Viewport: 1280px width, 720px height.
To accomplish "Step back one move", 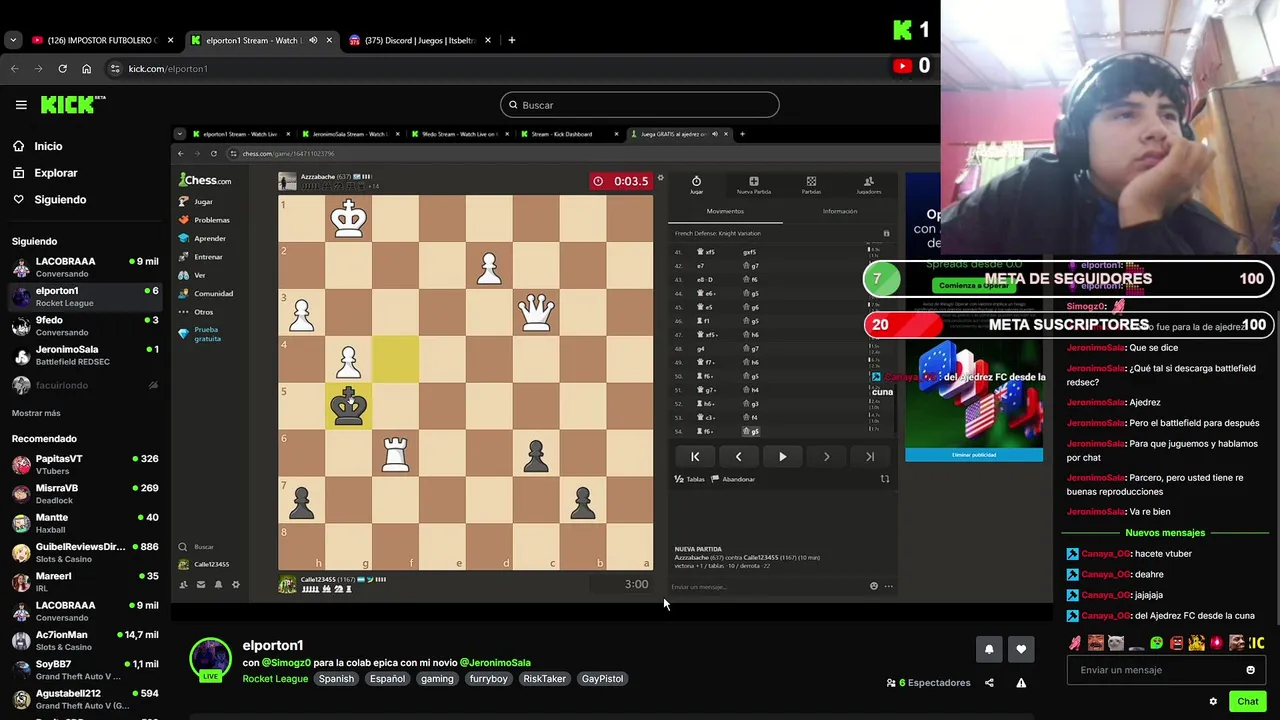I will (x=739, y=457).
